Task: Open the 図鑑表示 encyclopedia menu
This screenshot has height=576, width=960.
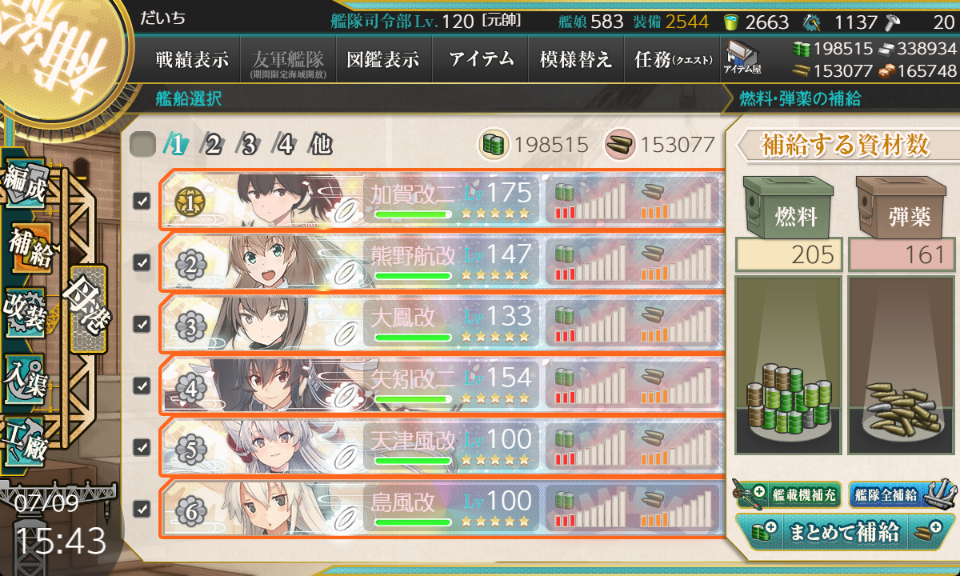Action: tap(383, 59)
